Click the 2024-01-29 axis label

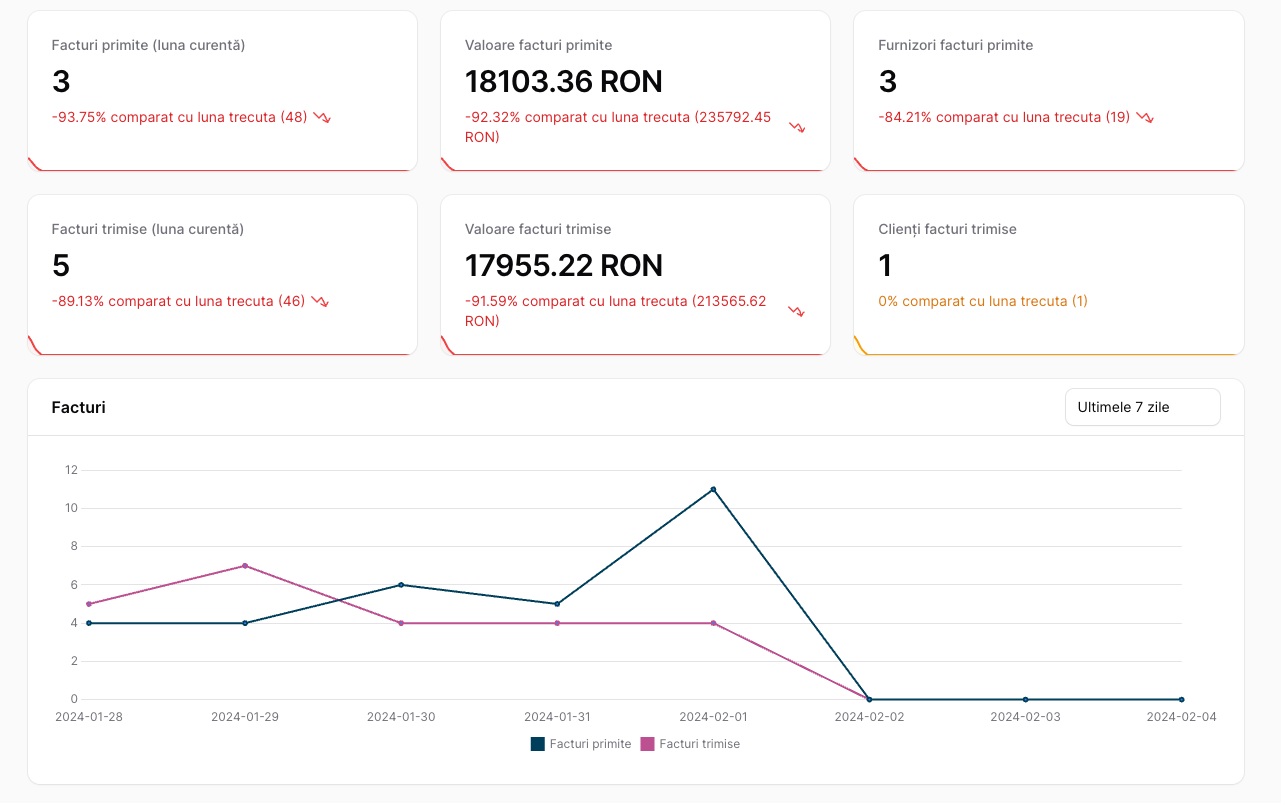245,717
